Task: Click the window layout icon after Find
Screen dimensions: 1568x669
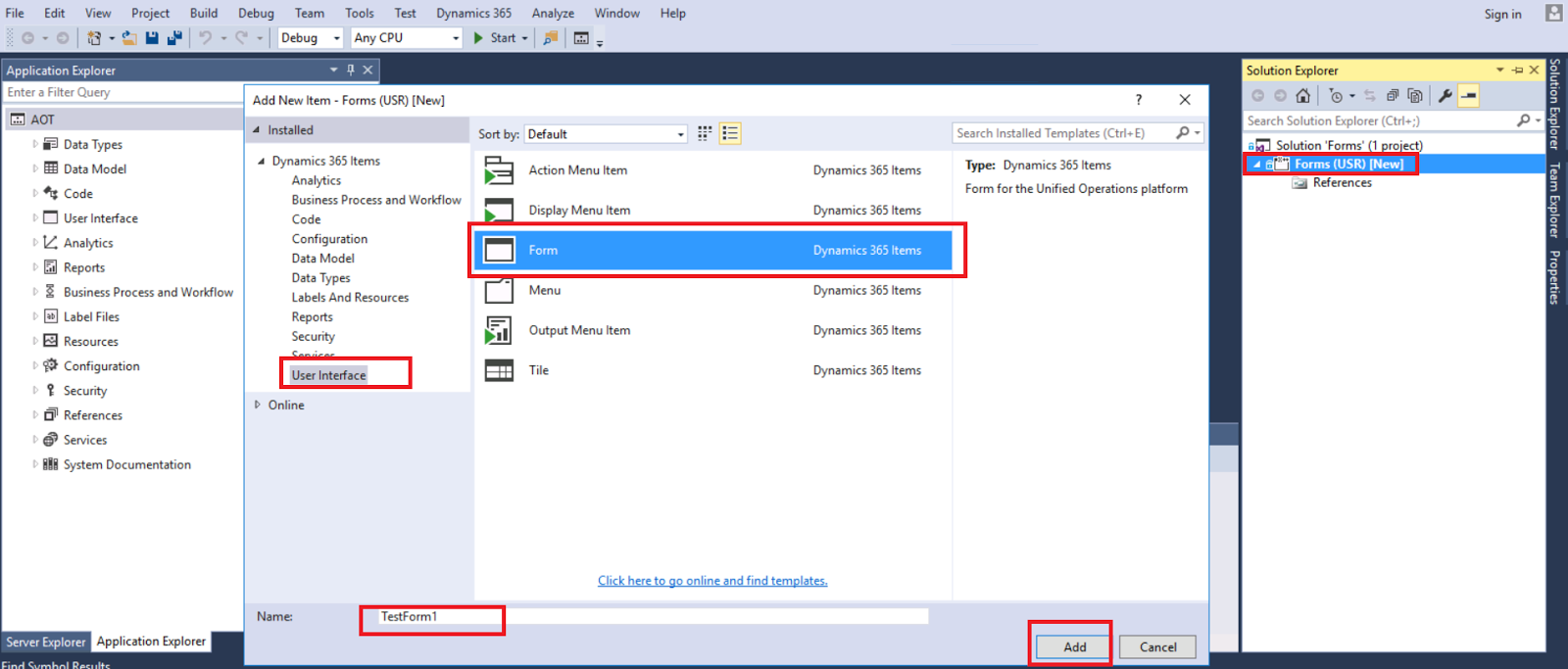Action: click(x=581, y=38)
